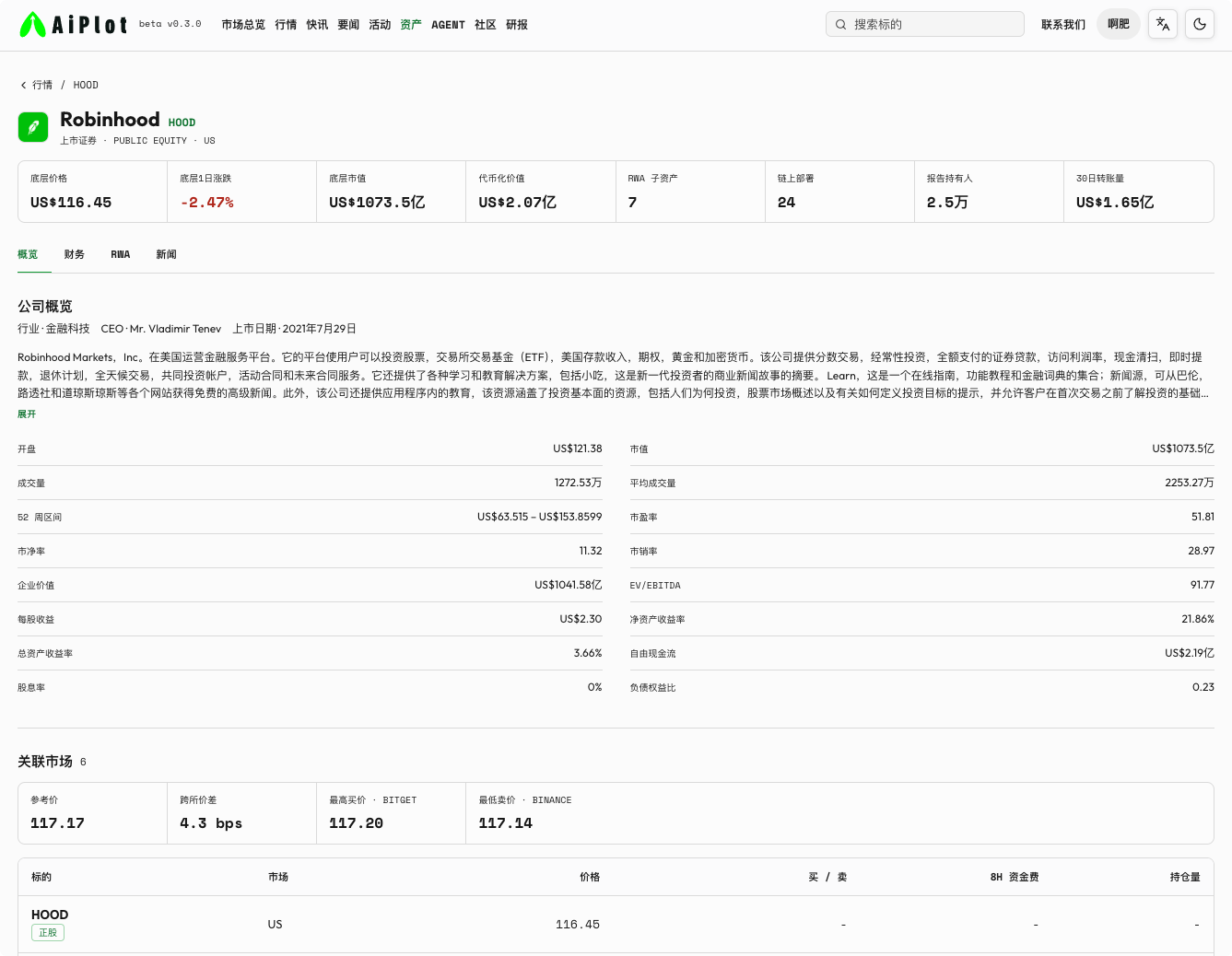Click the 报告持有人 2.5万 card

click(990, 192)
